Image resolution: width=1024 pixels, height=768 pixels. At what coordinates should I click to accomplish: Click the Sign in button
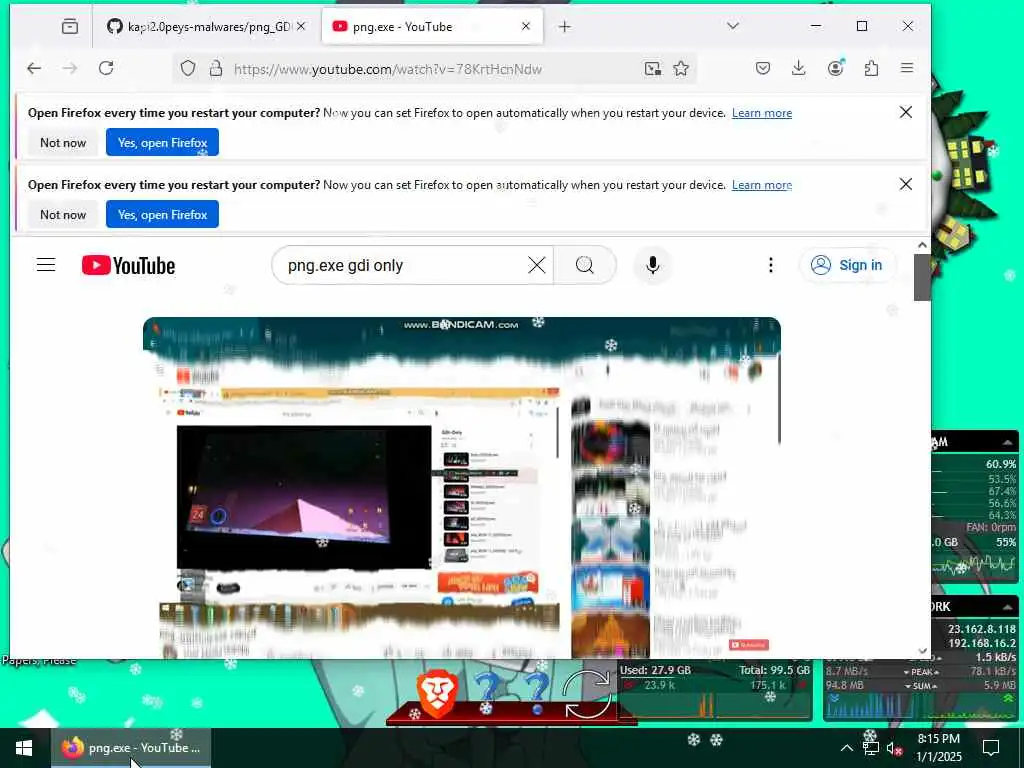[847, 265]
